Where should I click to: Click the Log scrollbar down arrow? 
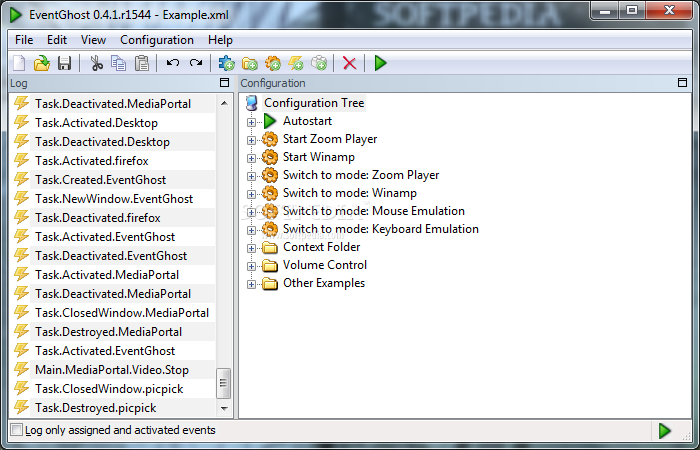pyautogui.click(x=224, y=408)
